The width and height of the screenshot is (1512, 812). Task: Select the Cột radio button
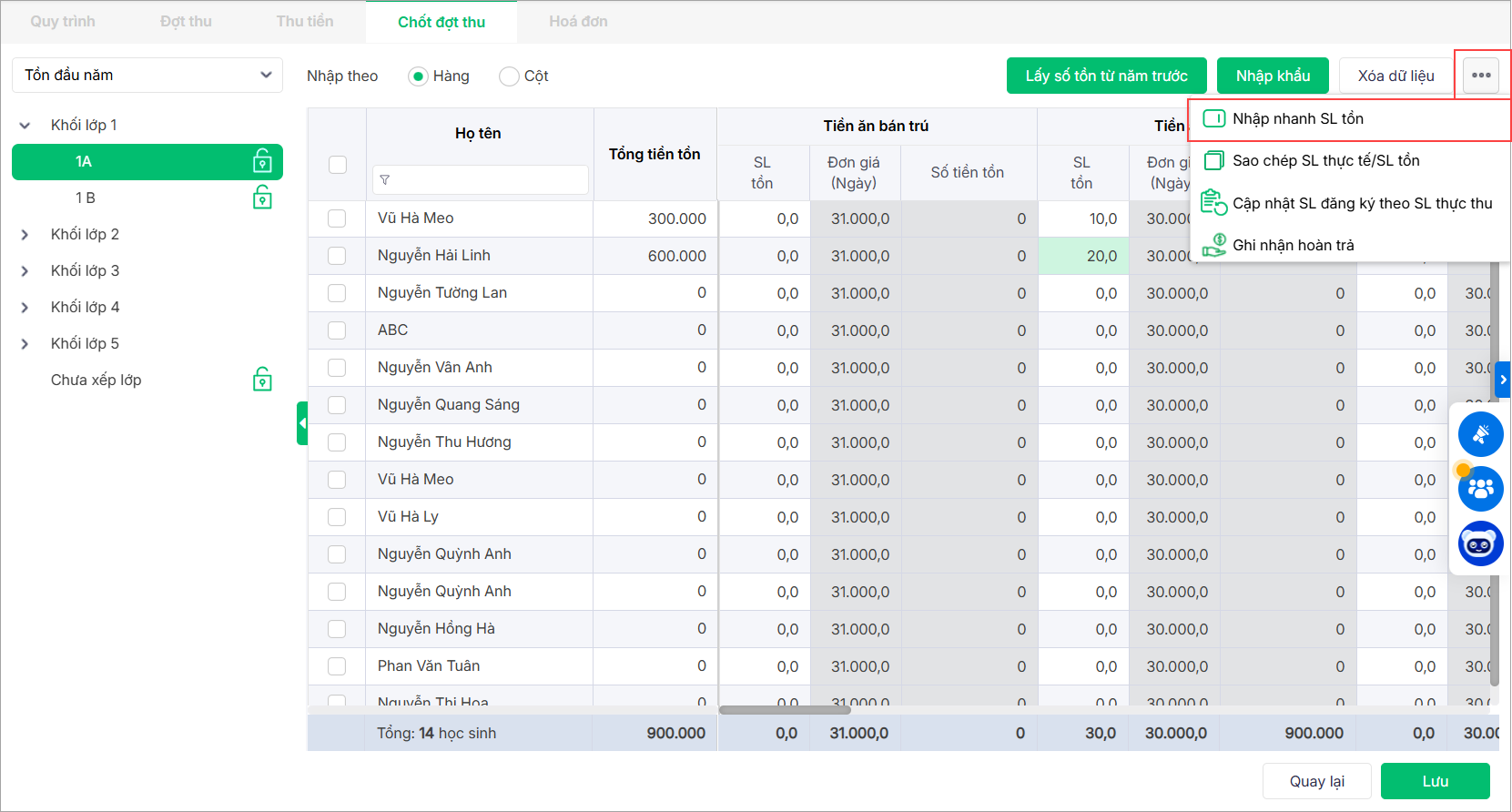[509, 76]
